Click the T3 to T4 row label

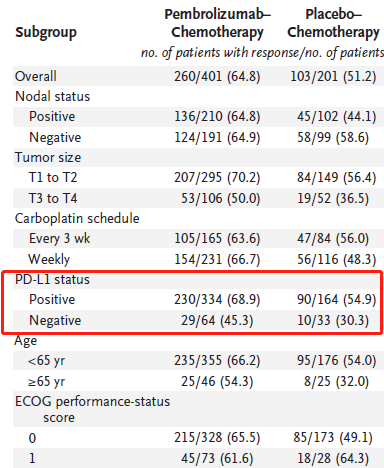click(53, 198)
